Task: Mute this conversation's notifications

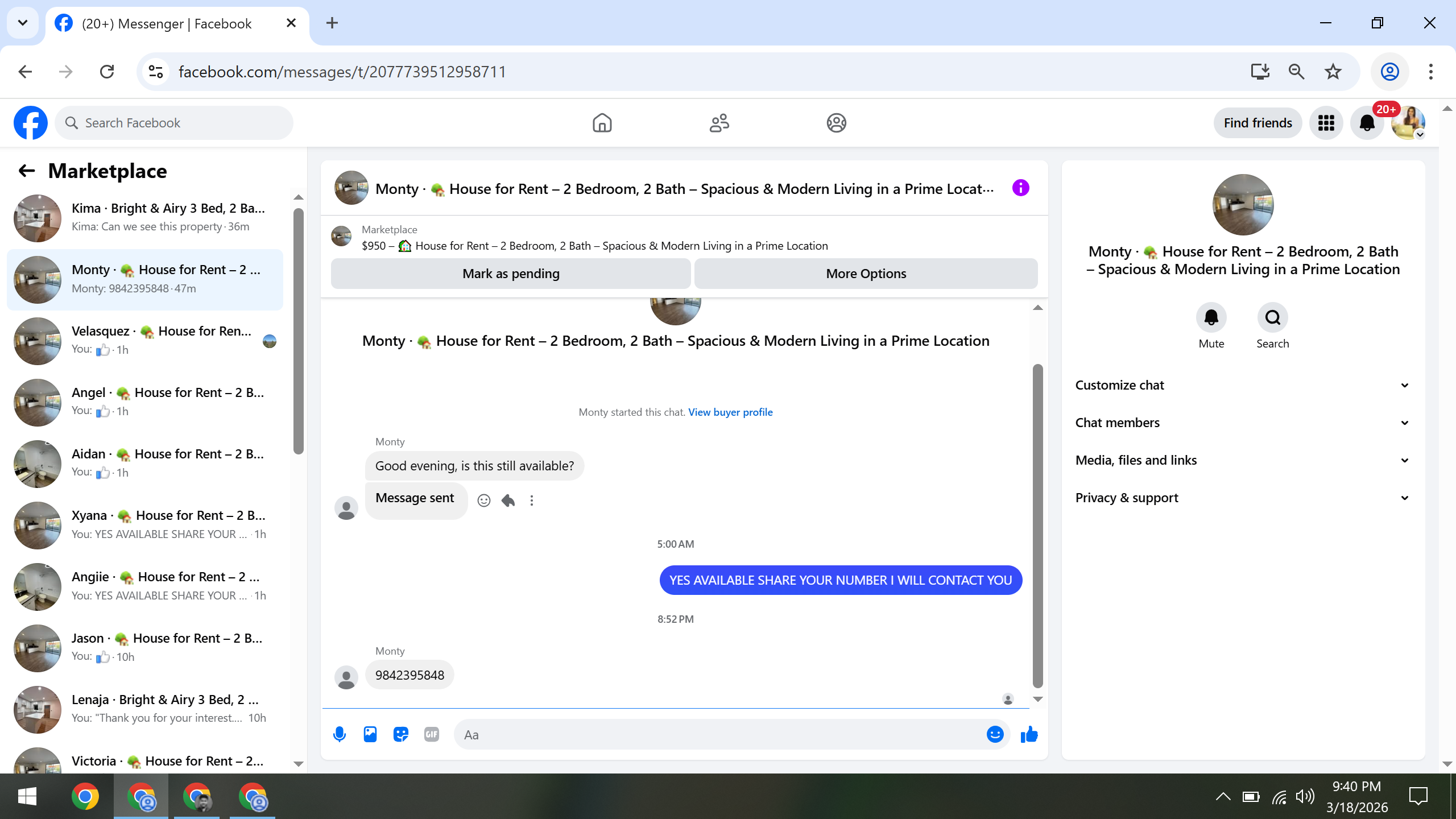Action: [x=1211, y=317]
